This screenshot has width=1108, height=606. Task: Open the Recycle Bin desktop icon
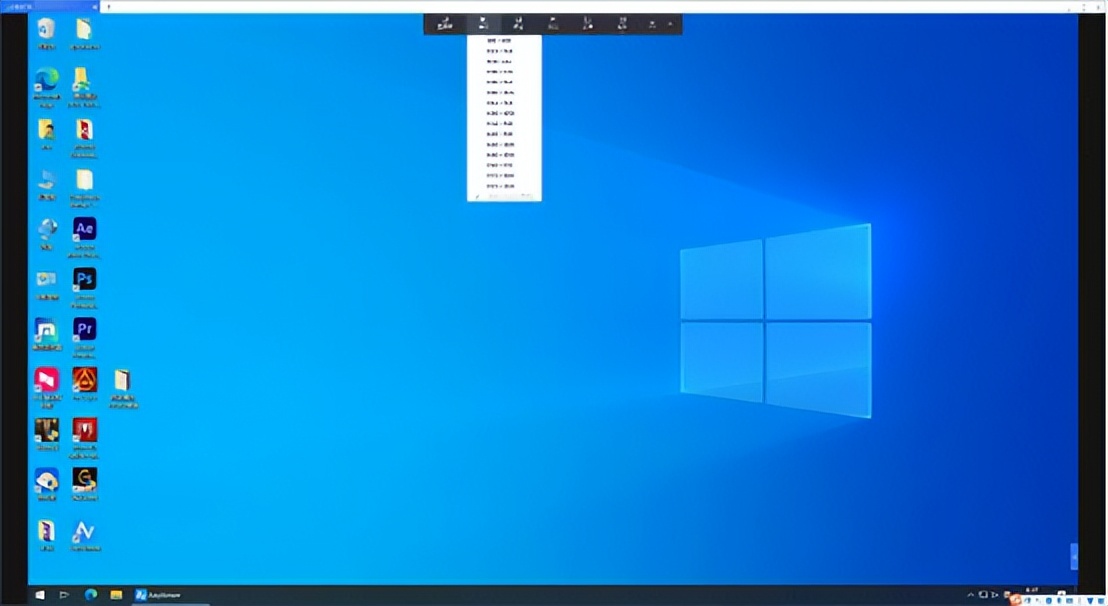coord(46,29)
